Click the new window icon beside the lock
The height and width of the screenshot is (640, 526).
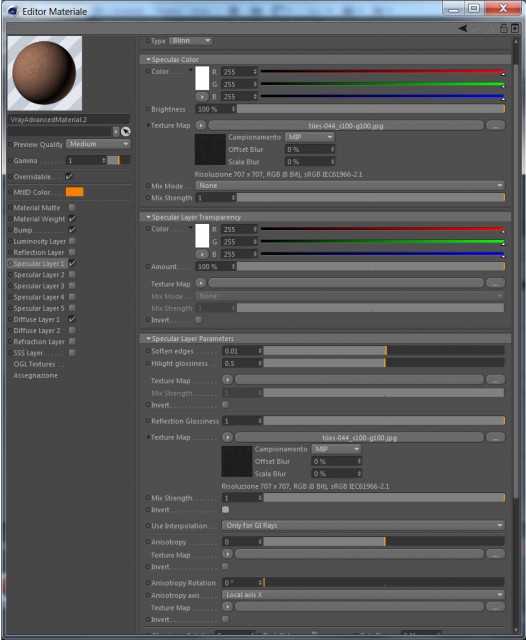tap(515, 28)
